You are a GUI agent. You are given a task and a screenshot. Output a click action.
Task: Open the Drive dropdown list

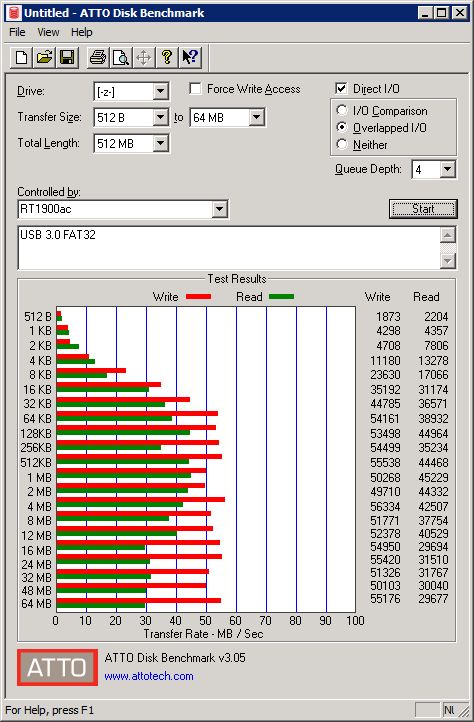[x=160, y=91]
